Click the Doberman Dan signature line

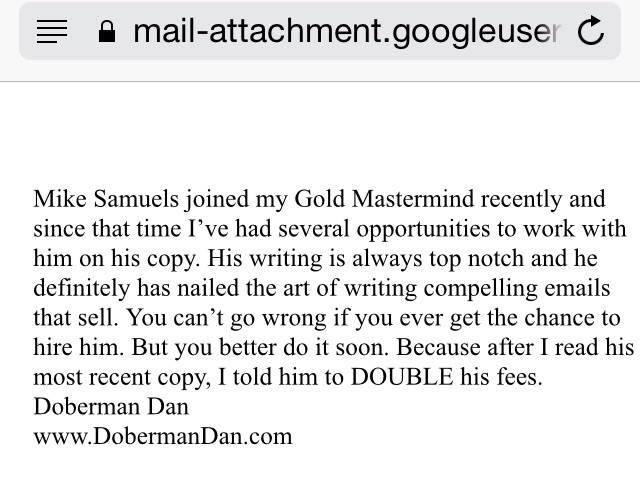coord(110,407)
